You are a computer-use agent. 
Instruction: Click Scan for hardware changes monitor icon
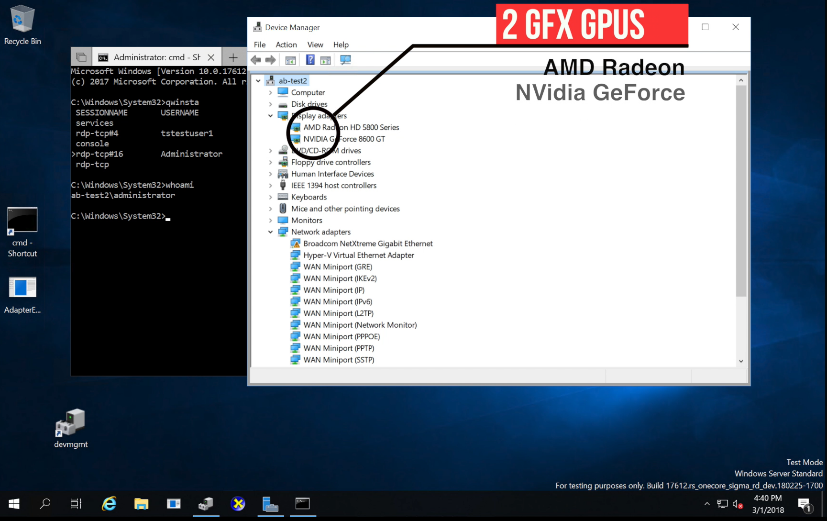[345, 60]
